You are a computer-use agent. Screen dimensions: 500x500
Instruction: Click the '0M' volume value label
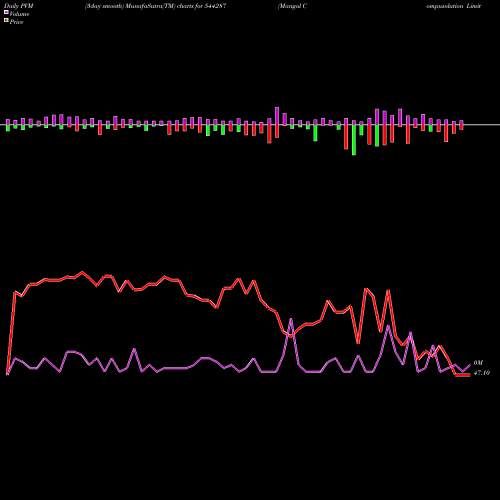click(478, 363)
